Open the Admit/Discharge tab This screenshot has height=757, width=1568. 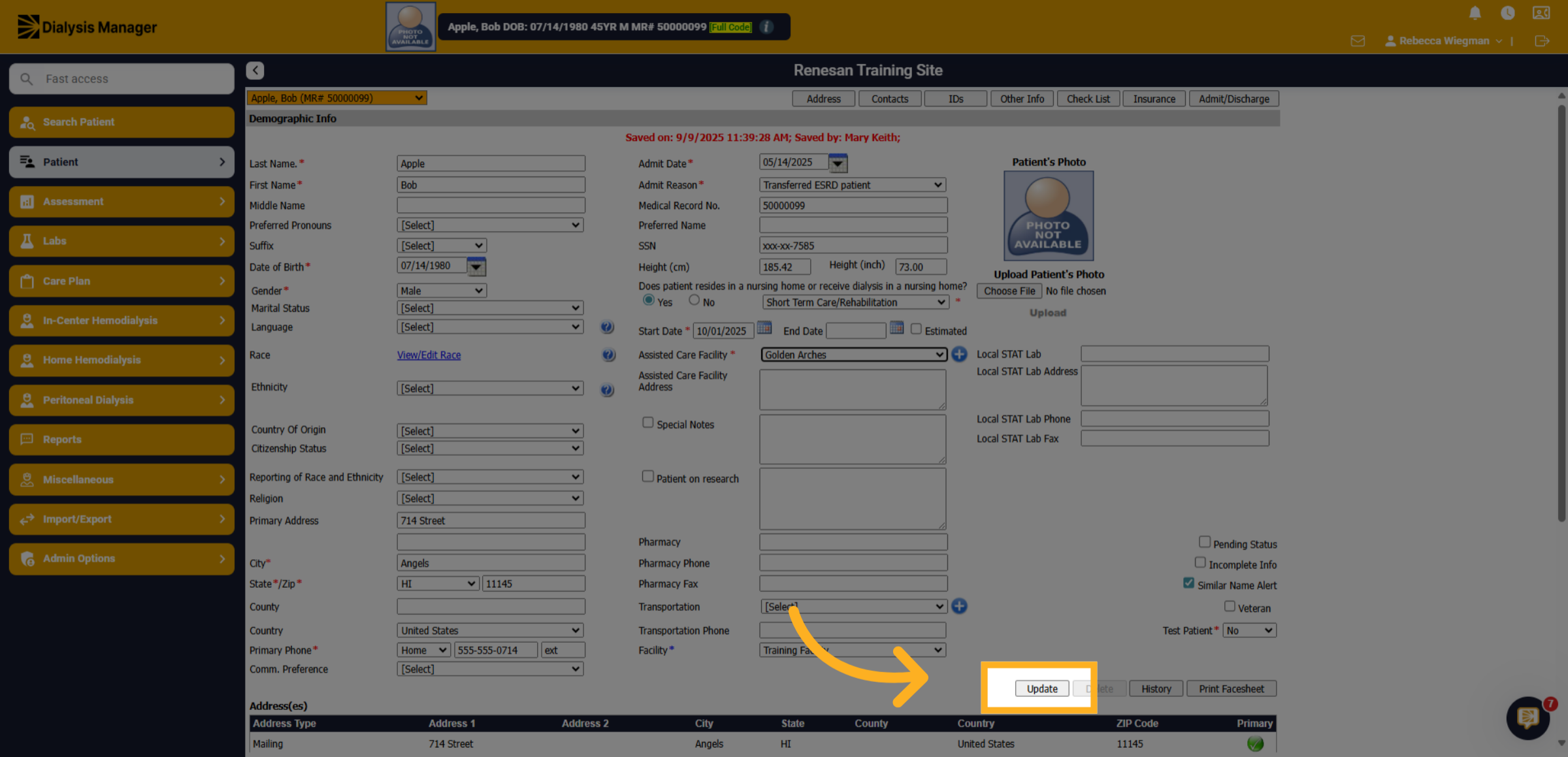pos(1233,99)
